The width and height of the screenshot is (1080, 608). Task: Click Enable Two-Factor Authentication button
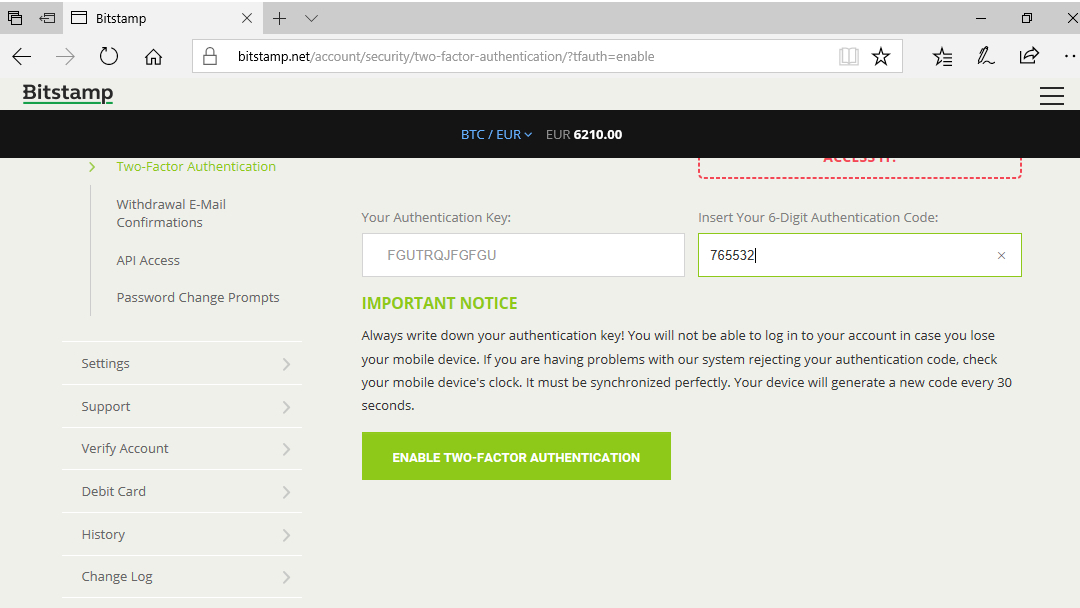tap(516, 457)
